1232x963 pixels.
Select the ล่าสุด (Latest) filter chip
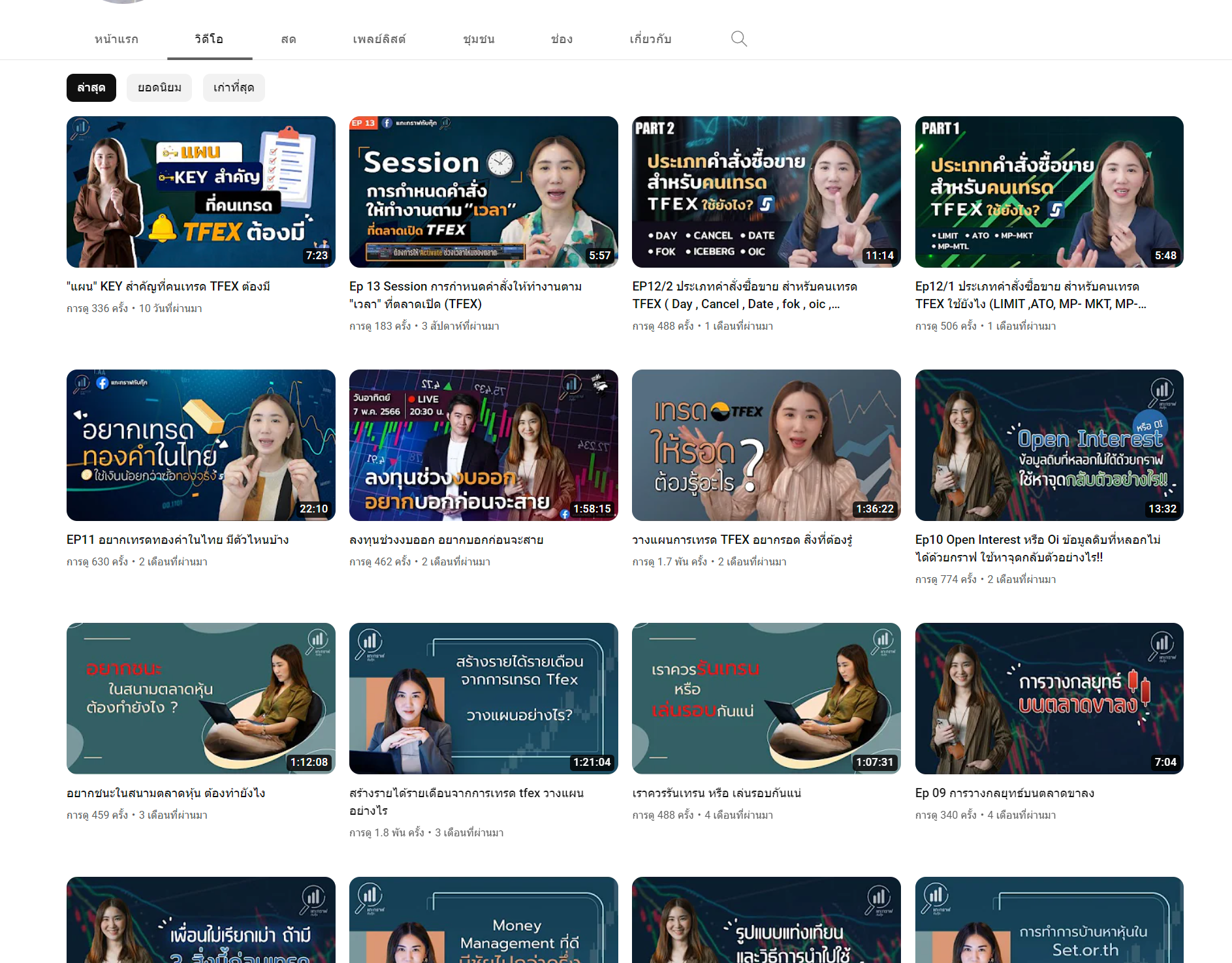click(x=91, y=87)
